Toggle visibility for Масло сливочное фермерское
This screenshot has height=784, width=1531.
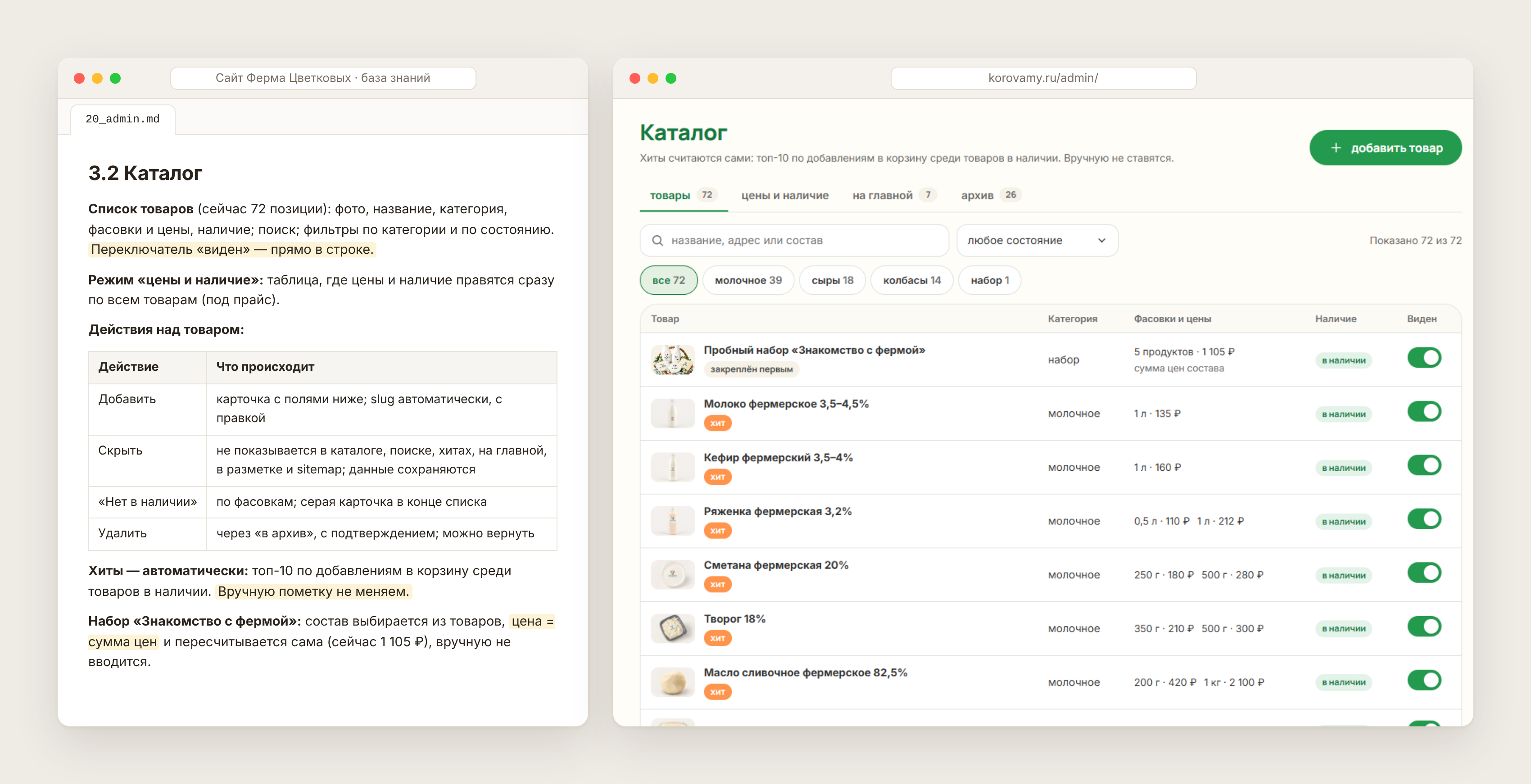1424,680
